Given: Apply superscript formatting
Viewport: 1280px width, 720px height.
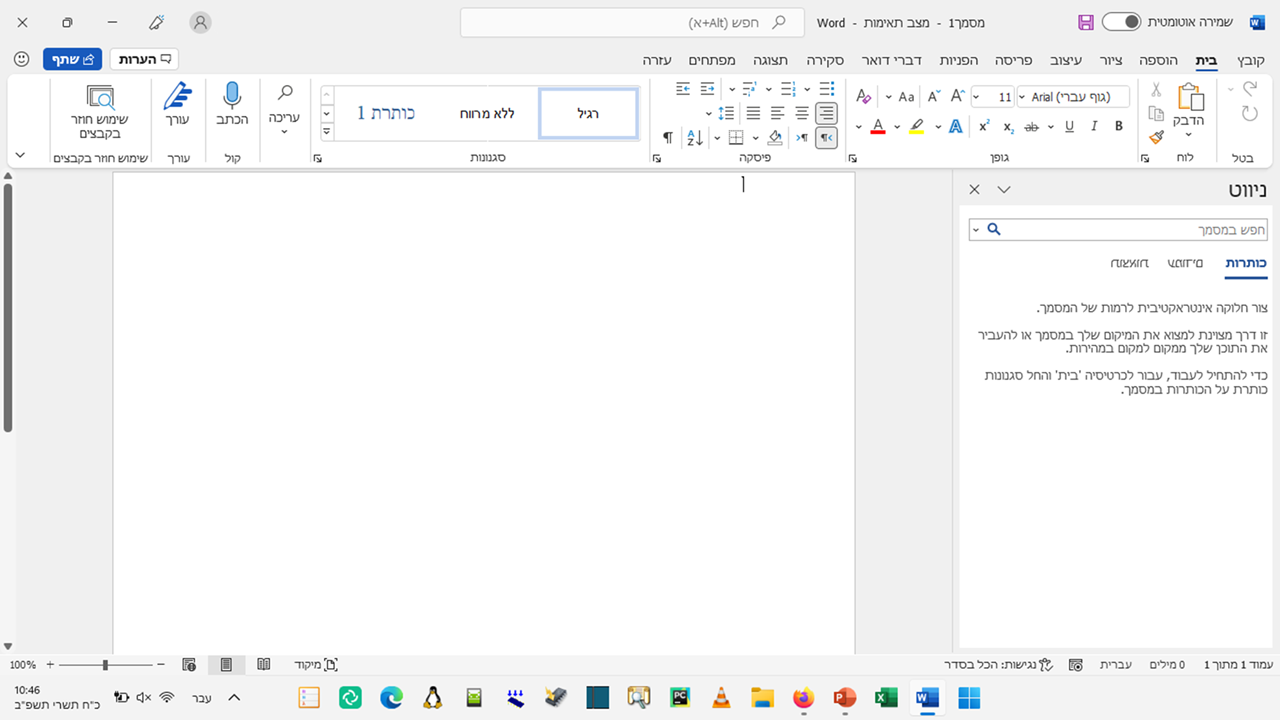Looking at the screenshot, I should click(984, 126).
